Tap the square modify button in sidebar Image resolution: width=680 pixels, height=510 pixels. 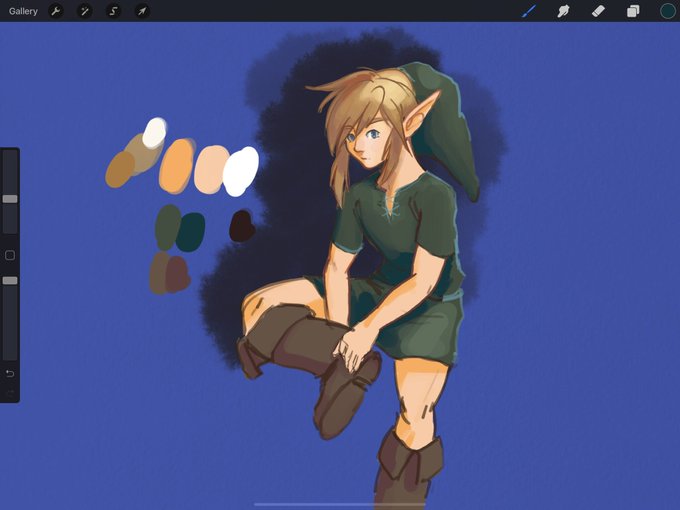10,255
